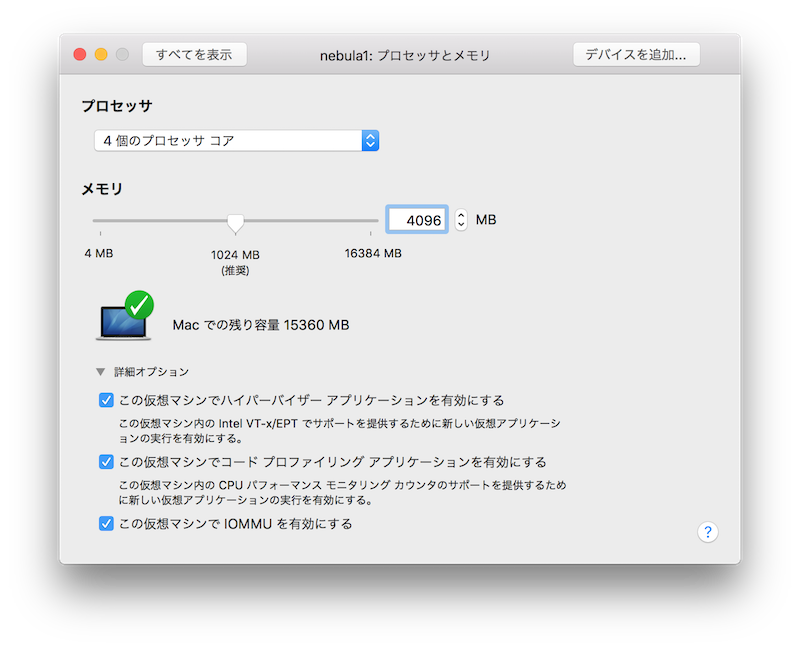
Task: Click the memory field showing 4096
Action: point(417,220)
